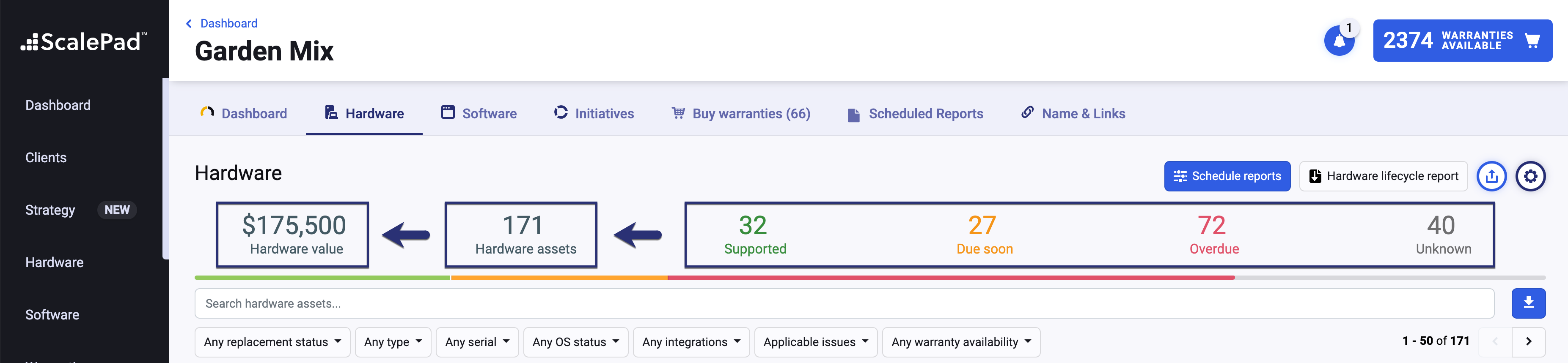Click the Scheduled Reports document icon
Image resolution: width=1568 pixels, height=363 pixels.
coord(853,115)
